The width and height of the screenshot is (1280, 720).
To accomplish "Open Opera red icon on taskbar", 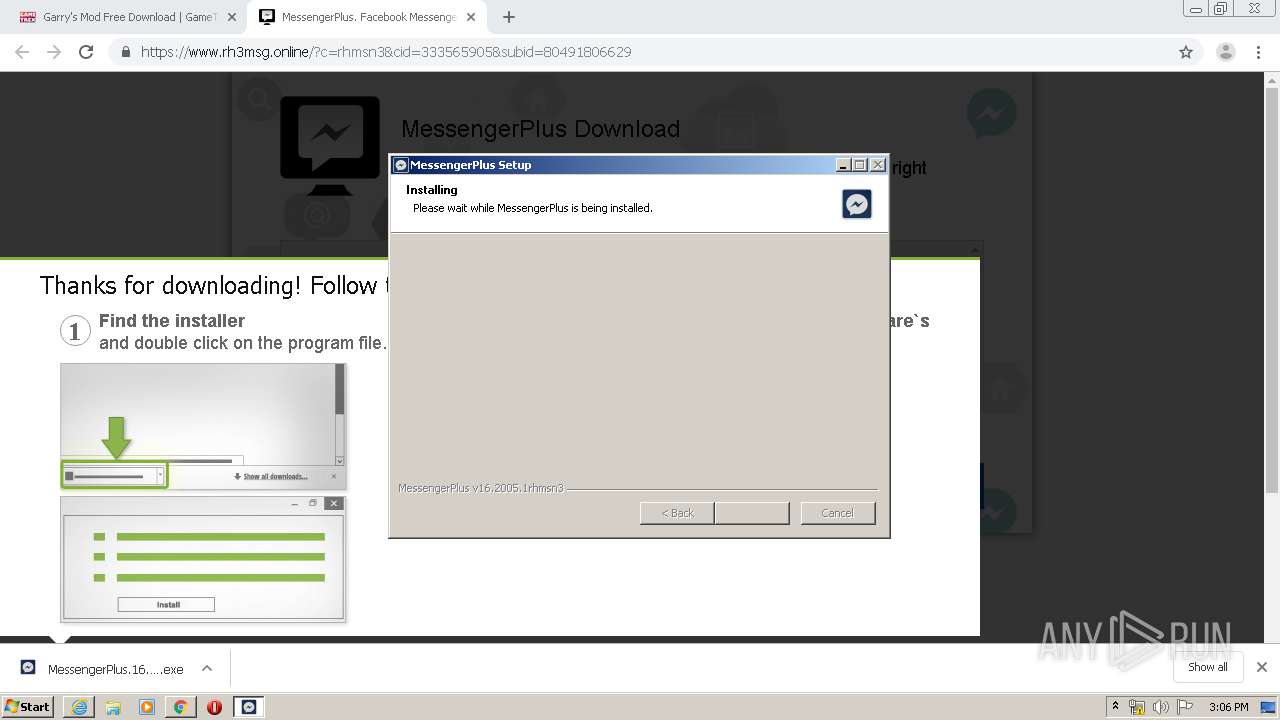I will pos(214,707).
